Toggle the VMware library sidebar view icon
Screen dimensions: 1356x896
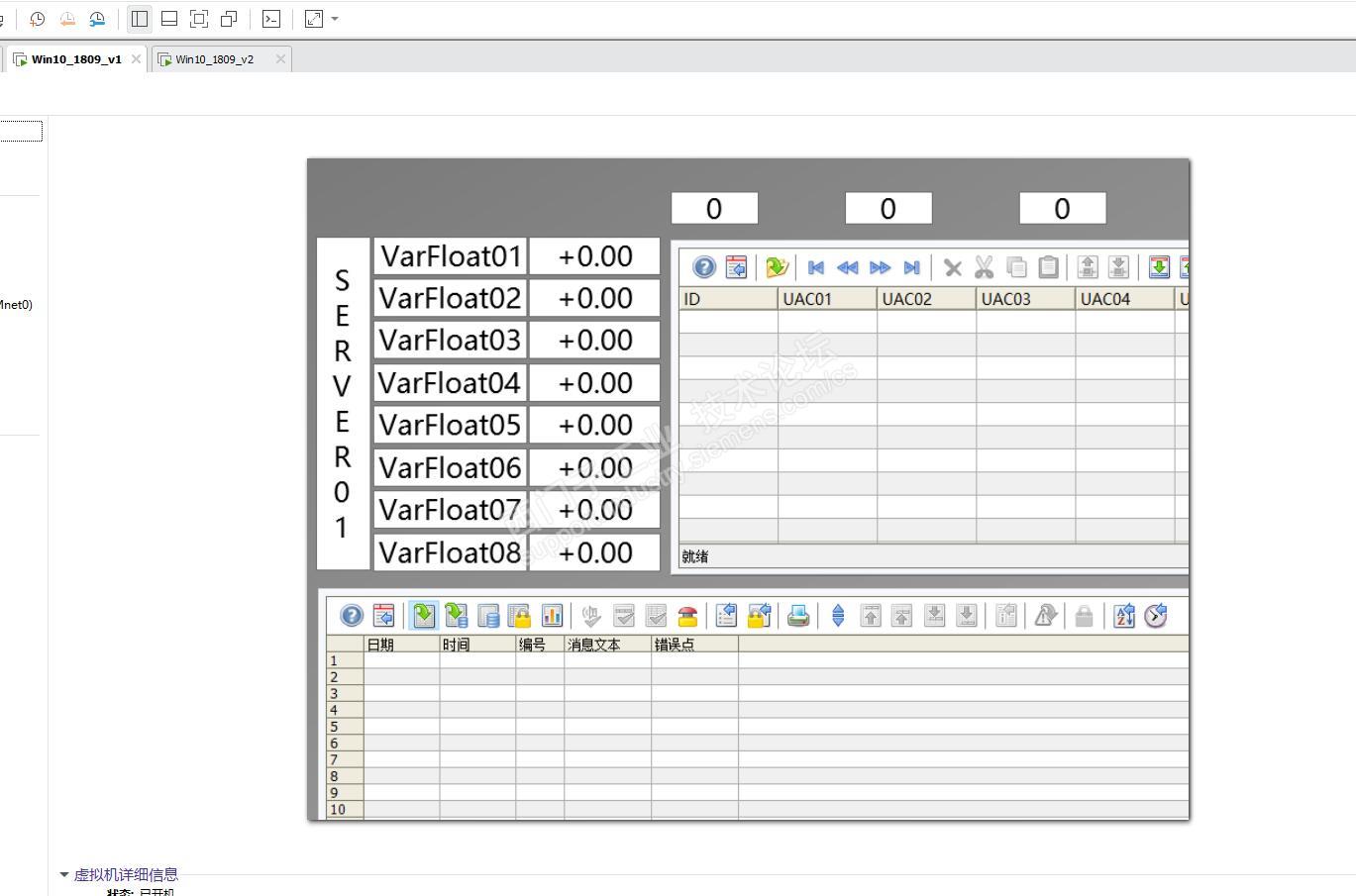(140, 19)
